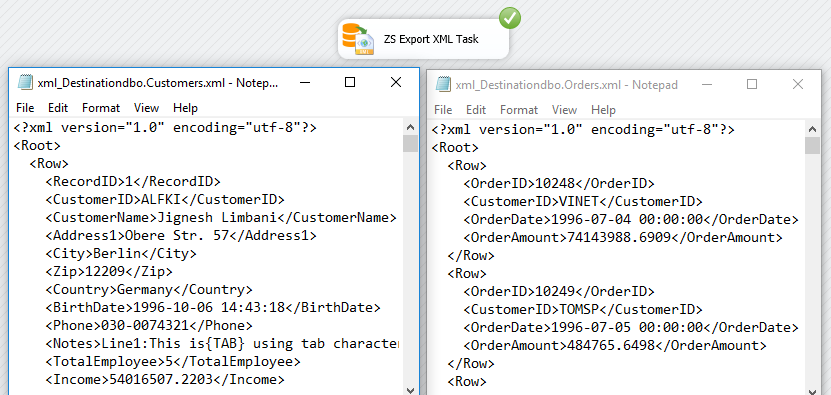
Task: Click the Income 54016507.2203 line
Action: point(165,380)
